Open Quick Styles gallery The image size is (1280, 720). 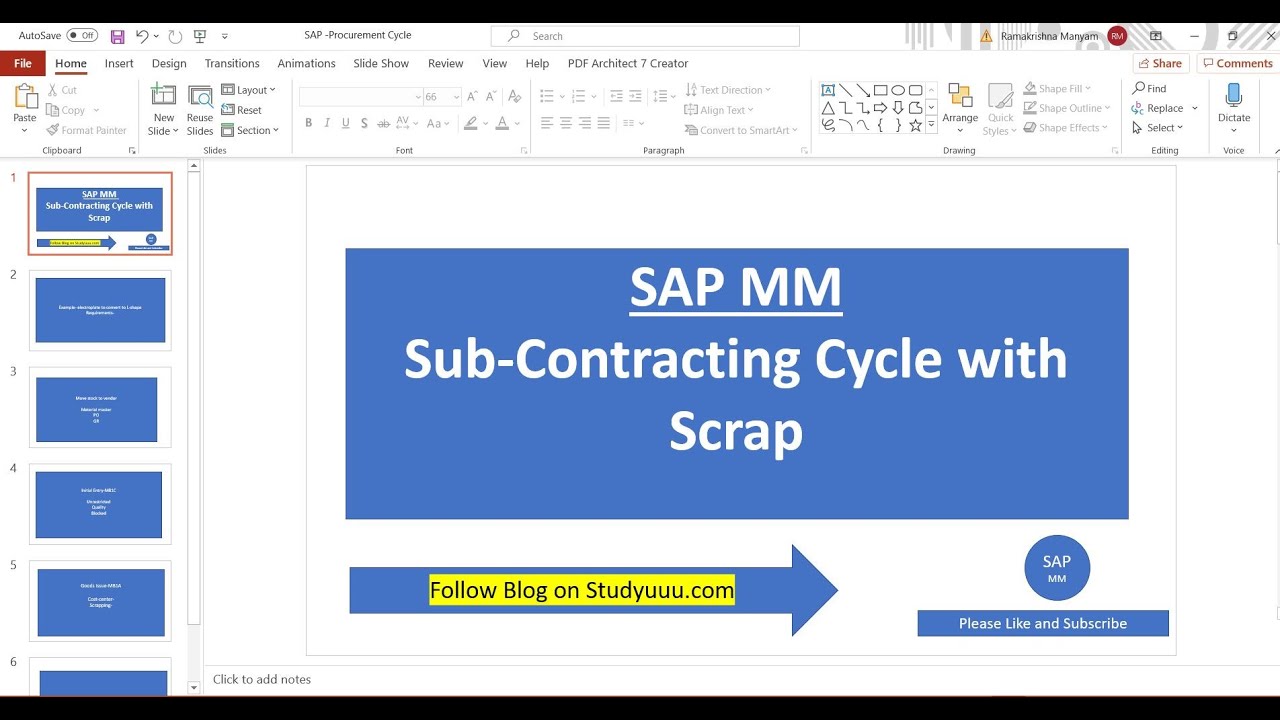coord(1000,110)
